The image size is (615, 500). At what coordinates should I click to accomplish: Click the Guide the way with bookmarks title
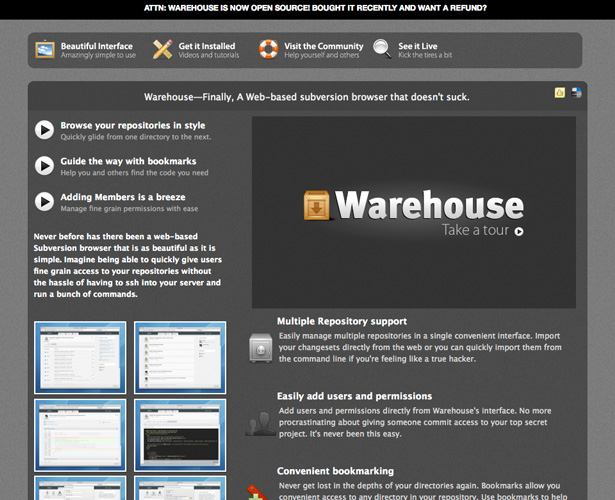(128, 161)
